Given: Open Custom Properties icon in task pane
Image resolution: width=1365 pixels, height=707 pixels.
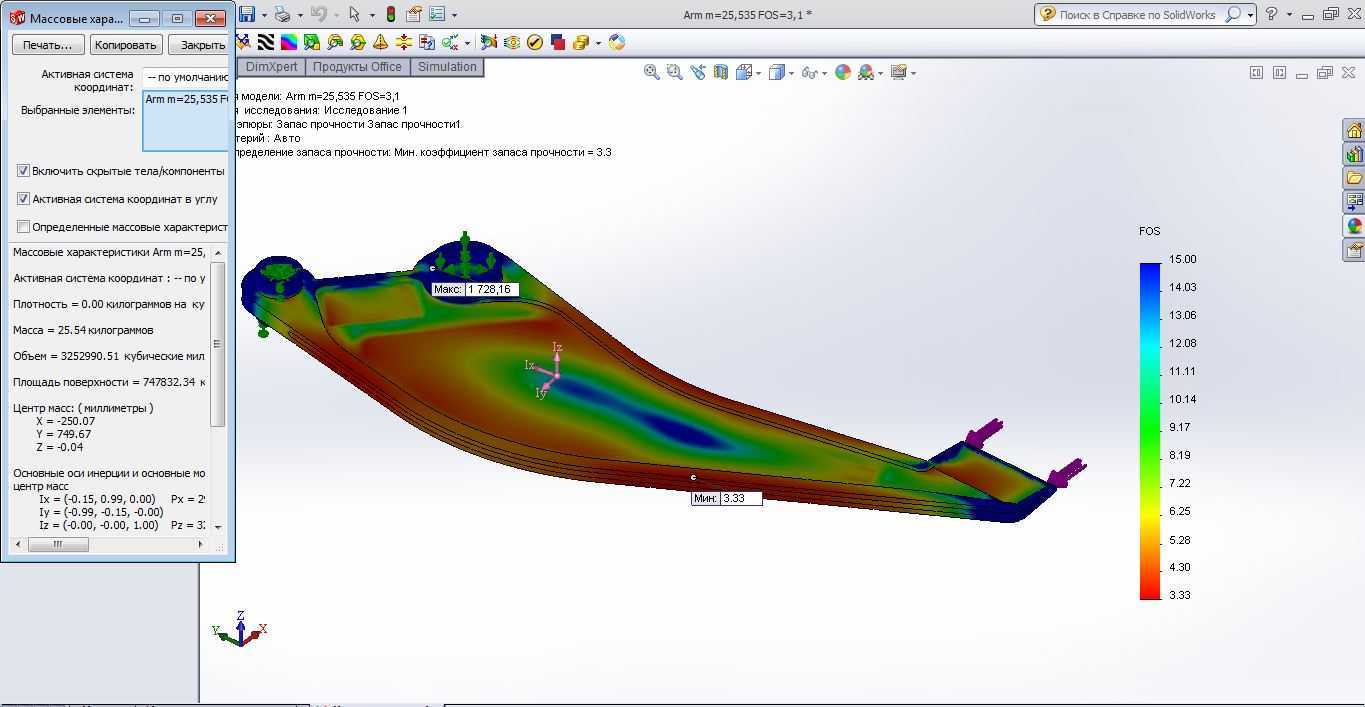Looking at the screenshot, I should coord(1354,250).
